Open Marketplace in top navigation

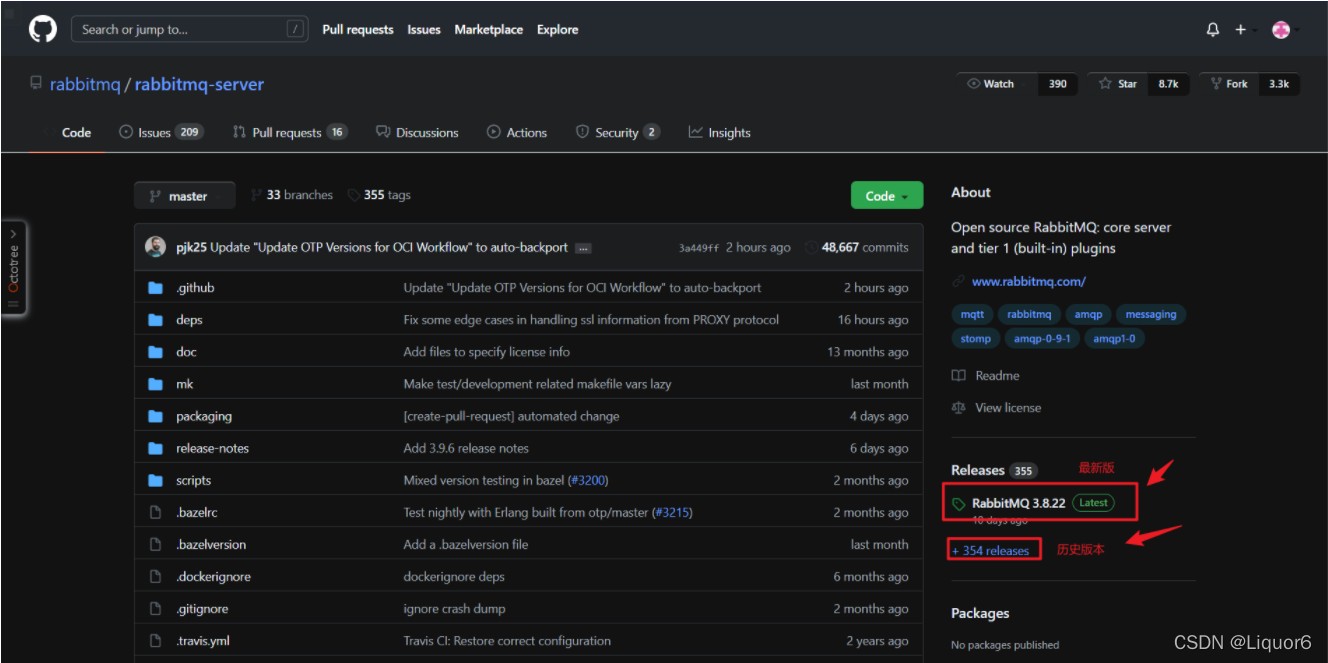click(489, 30)
